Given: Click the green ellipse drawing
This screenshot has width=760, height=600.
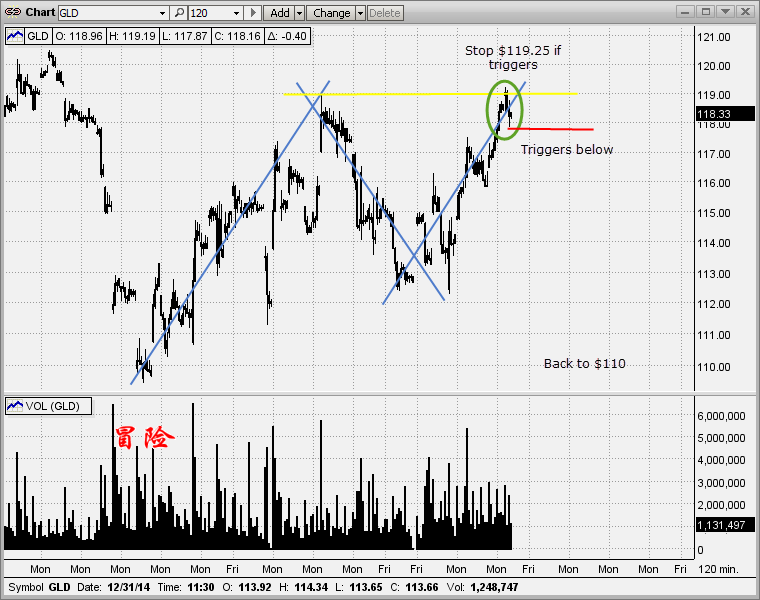Looking at the screenshot, I should [x=505, y=111].
